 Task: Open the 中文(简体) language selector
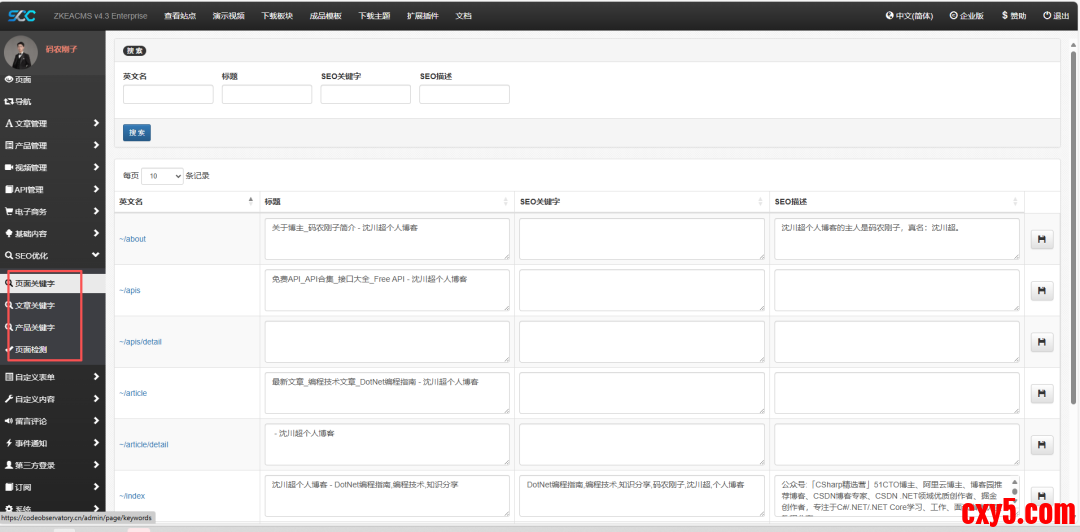tap(911, 16)
